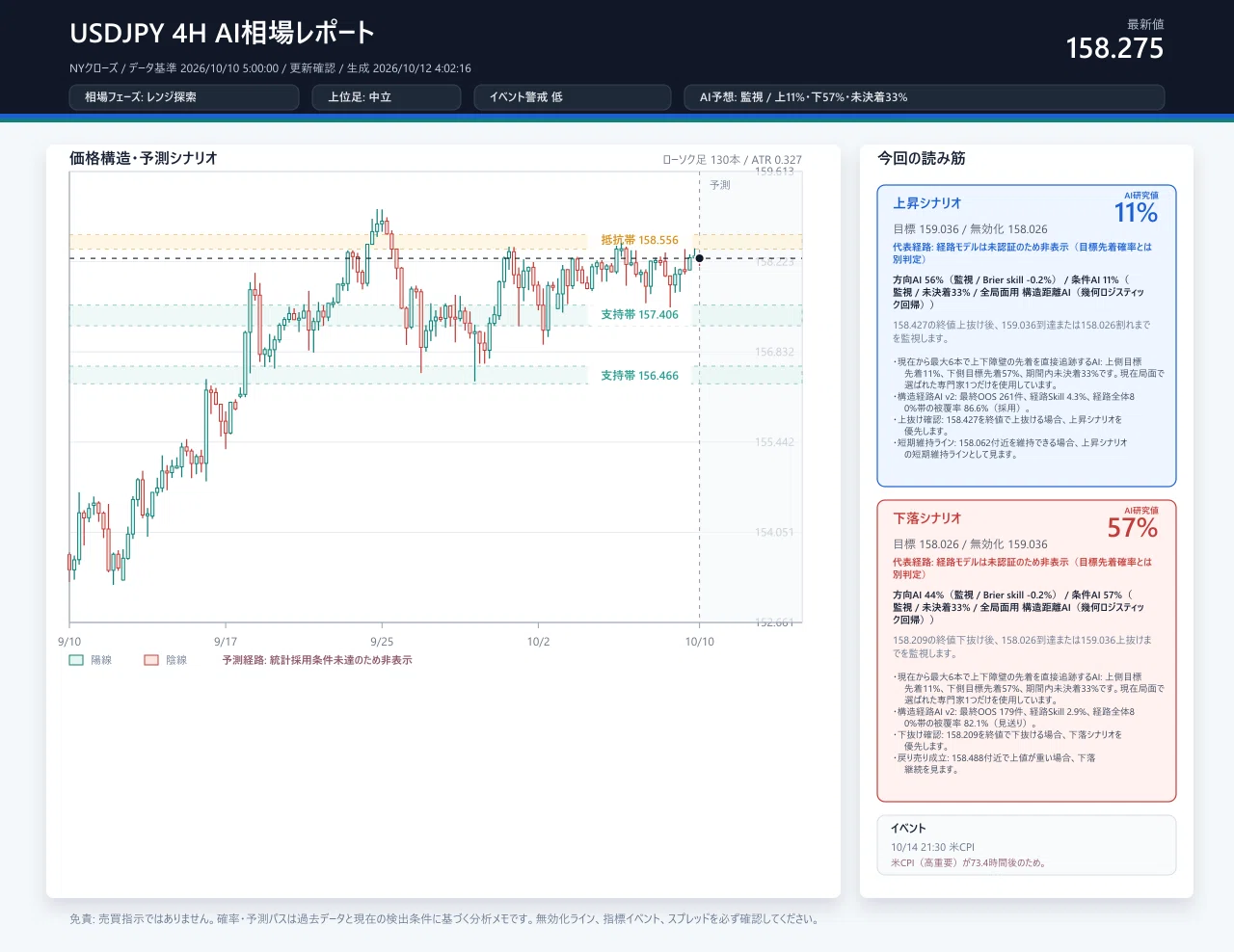Click the blue 代表経路 note in 上昇シナリオ

[1022, 253]
